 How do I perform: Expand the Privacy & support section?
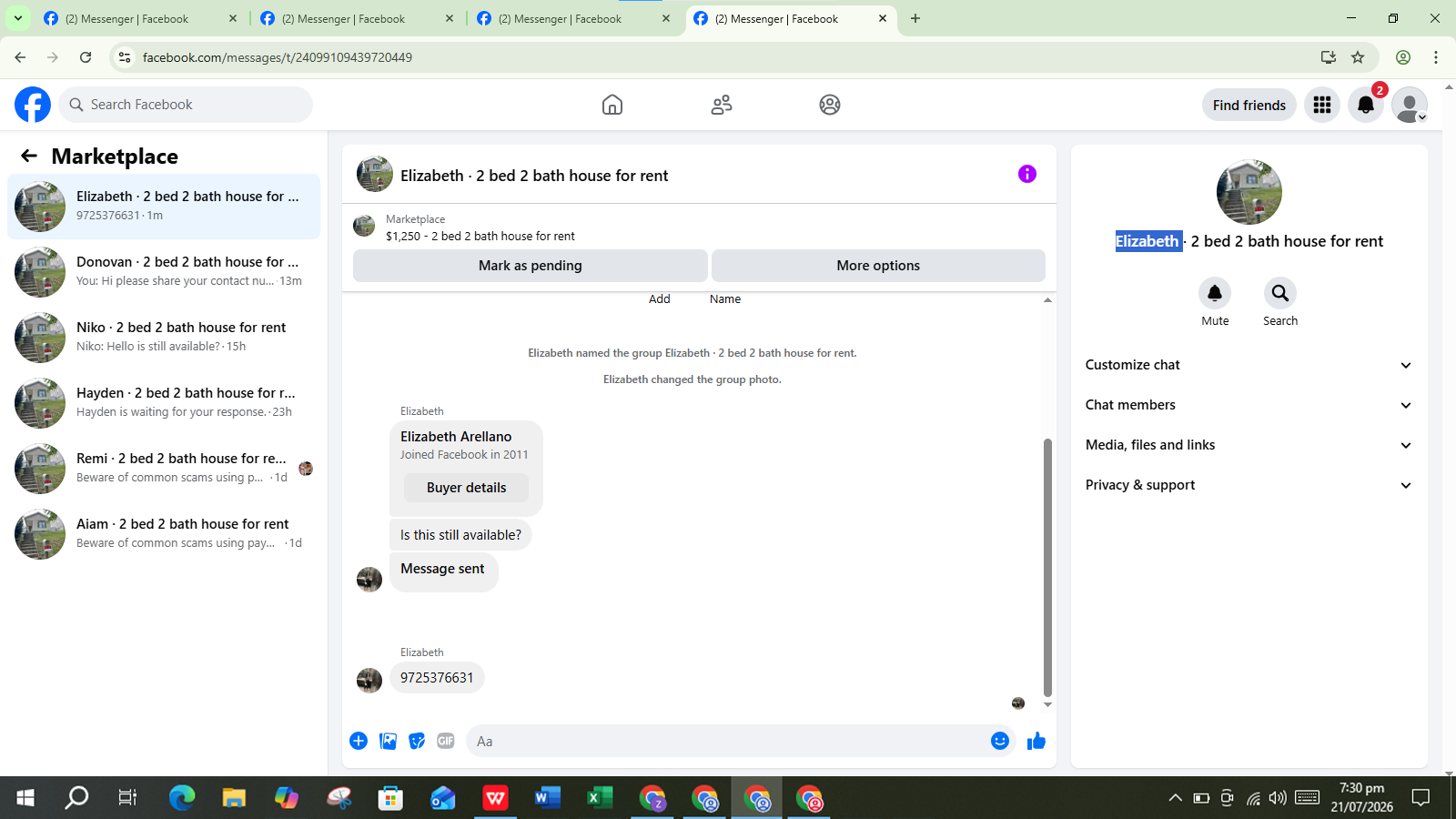[1249, 485]
